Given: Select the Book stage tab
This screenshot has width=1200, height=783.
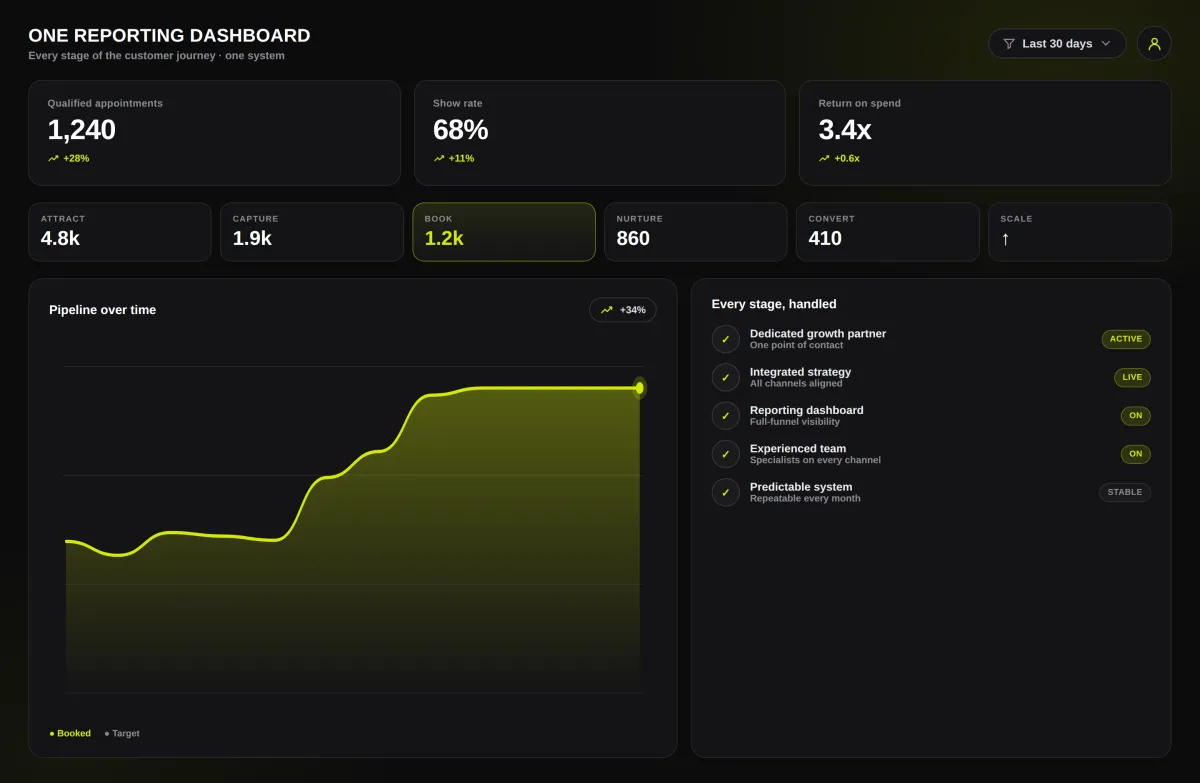Looking at the screenshot, I should pyautogui.click(x=504, y=232).
